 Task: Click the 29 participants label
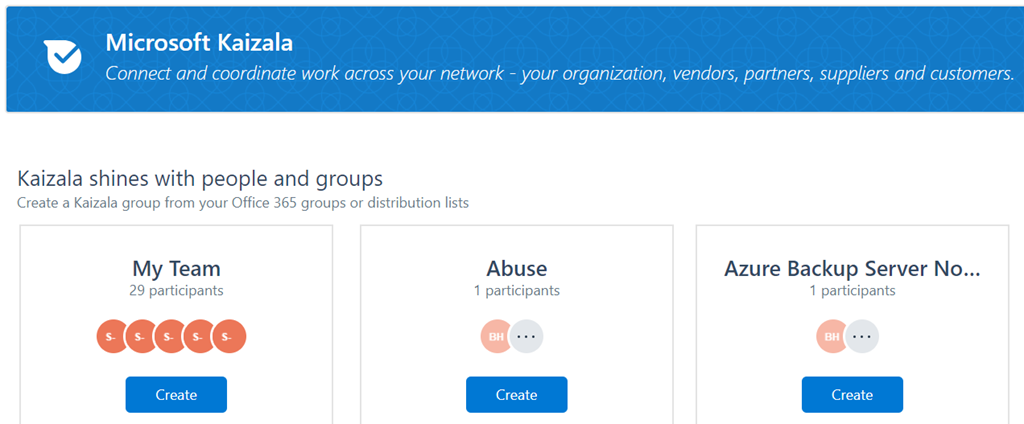176,291
